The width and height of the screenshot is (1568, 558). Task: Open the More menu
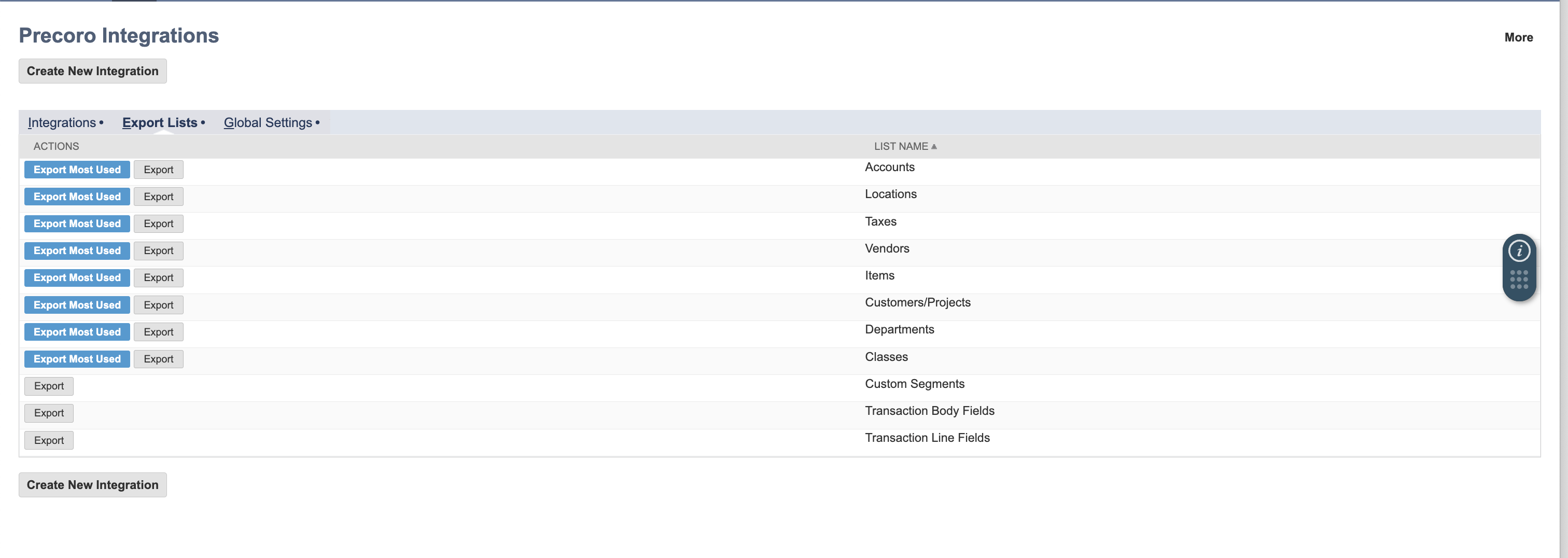coord(1518,37)
